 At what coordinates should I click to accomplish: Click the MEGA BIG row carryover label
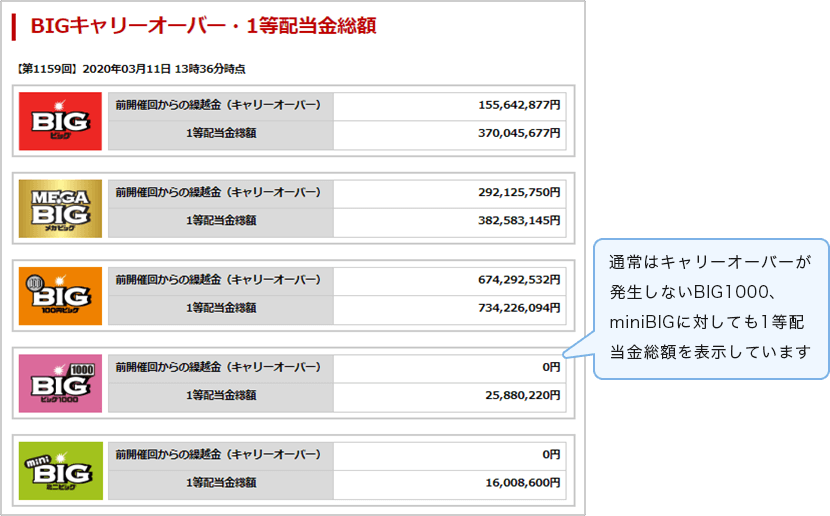[221, 194]
